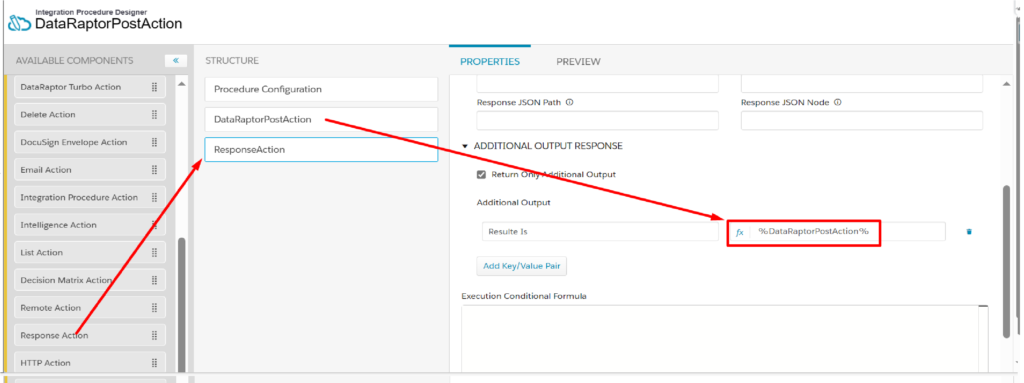Grab the drag handle of DataRaptor Turbo Action
1024x383 pixels.
pyautogui.click(x=155, y=87)
